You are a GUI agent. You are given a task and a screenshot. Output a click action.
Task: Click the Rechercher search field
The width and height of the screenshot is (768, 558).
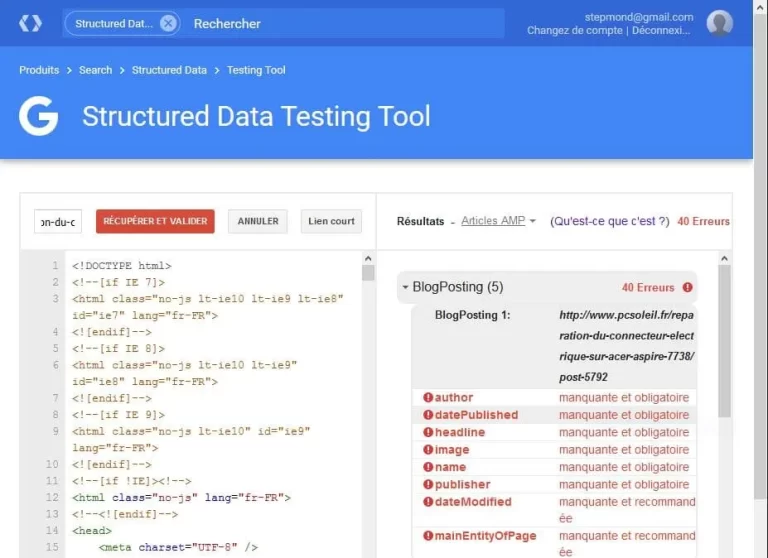[x=343, y=23]
